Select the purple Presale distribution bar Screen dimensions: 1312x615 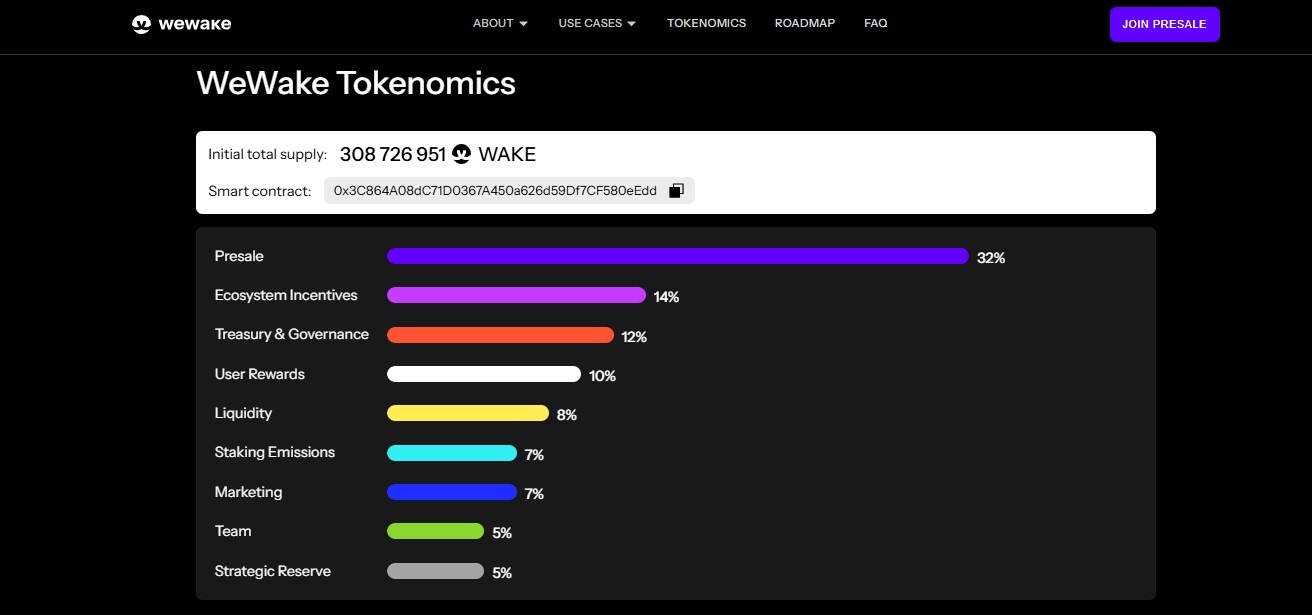[677, 256]
